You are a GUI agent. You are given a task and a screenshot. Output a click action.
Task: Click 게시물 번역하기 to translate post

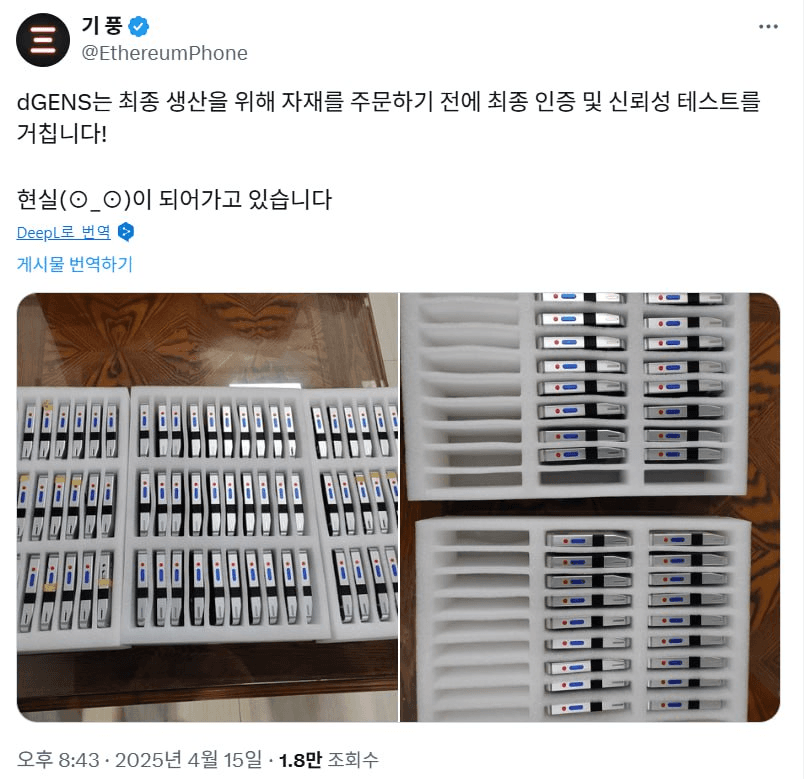pos(75,264)
